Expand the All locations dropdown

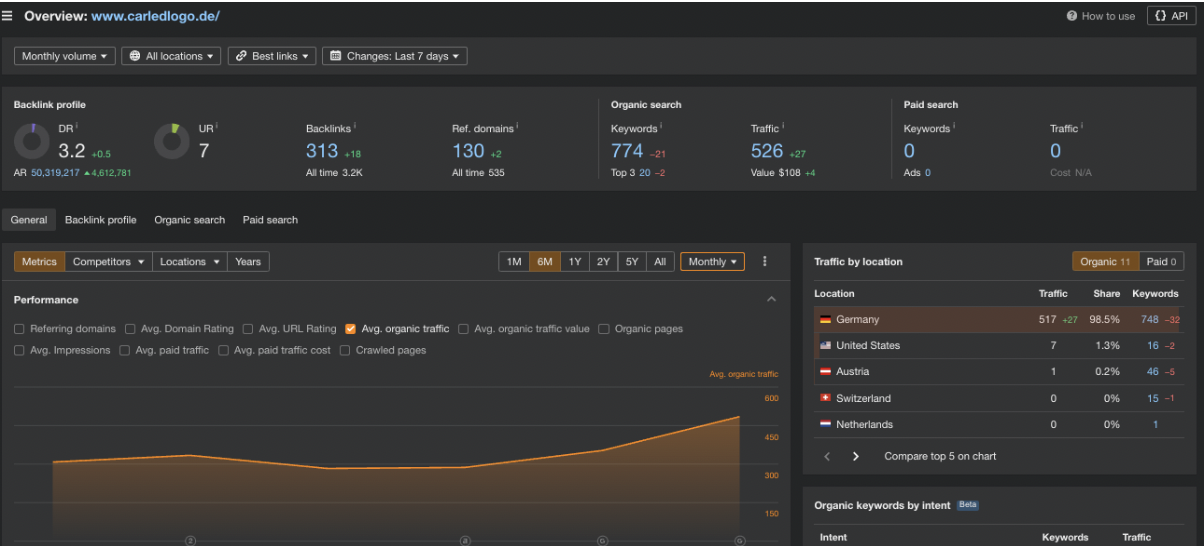point(172,56)
